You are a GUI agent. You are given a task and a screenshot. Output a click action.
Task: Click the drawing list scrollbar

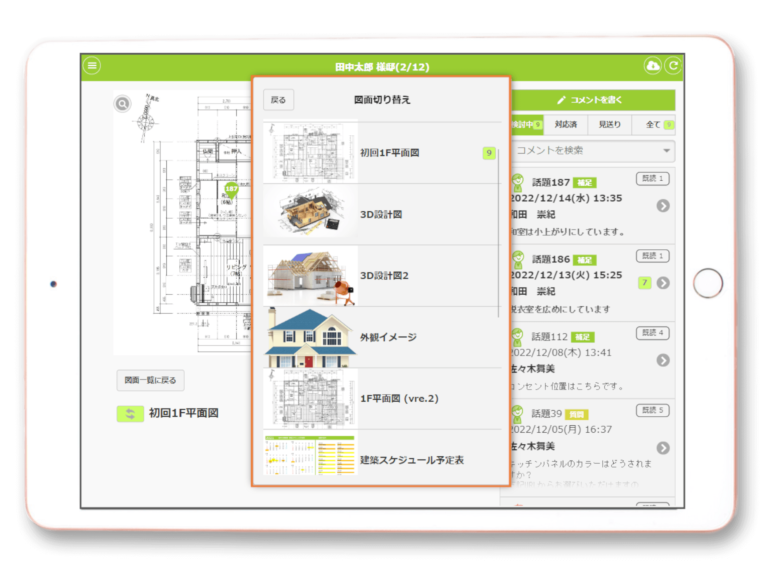click(x=500, y=230)
